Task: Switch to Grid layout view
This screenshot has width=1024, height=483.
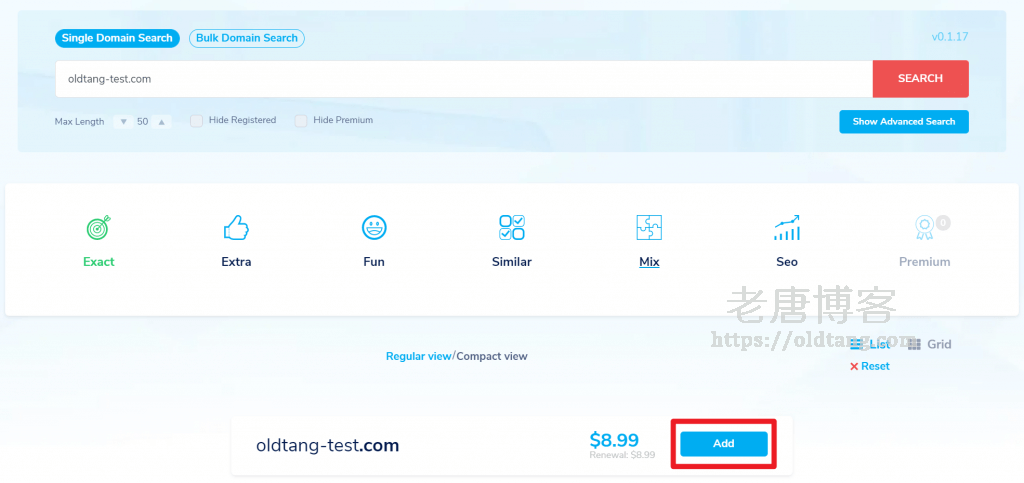Action: [x=929, y=344]
